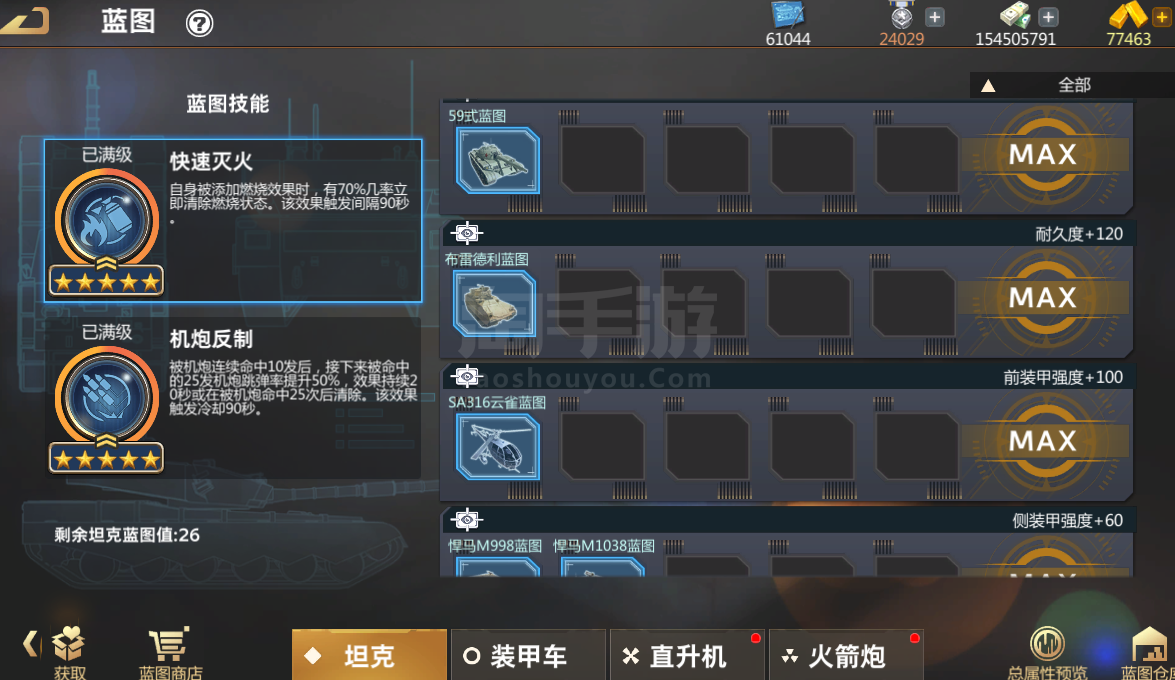Add more gold bars with plus
The width and height of the screenshot is (1175, 680).
1162,17
